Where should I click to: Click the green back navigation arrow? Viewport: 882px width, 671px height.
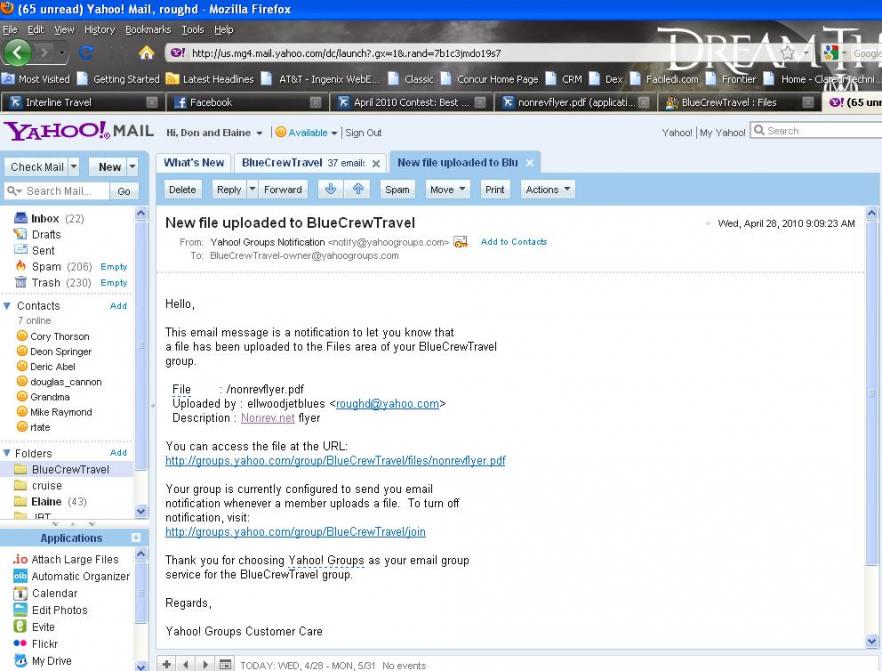pos(18,53)
